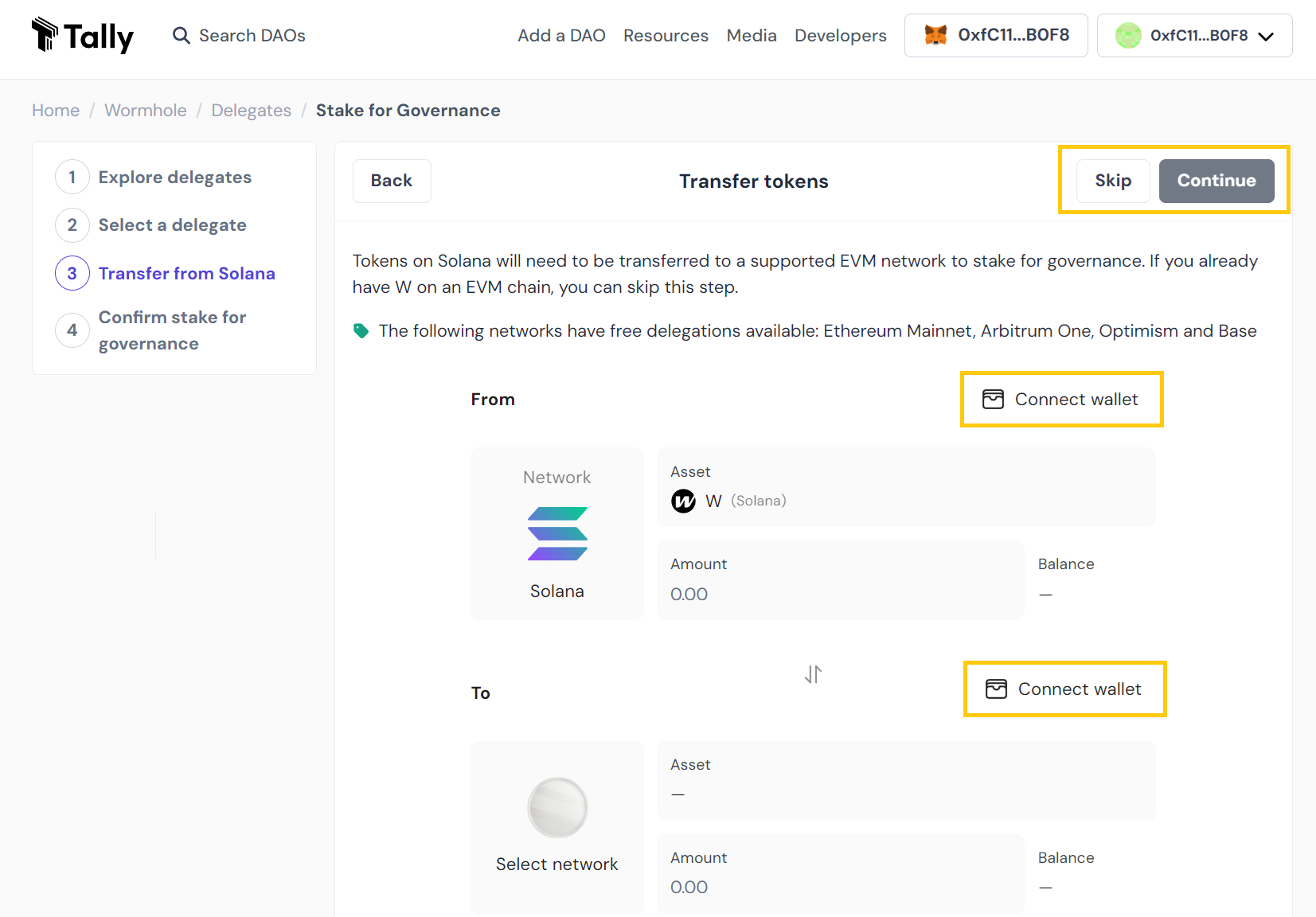Open the Select network picker
The image size is (1316, 917).
[x=557, y=827]
